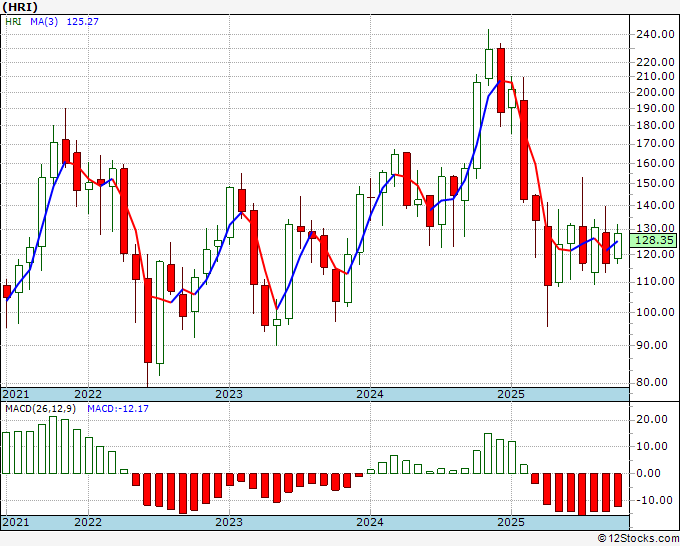Select the MACD:-12.17 value readout
Viewport: 680px width, 546px height.
coord(118,409)
